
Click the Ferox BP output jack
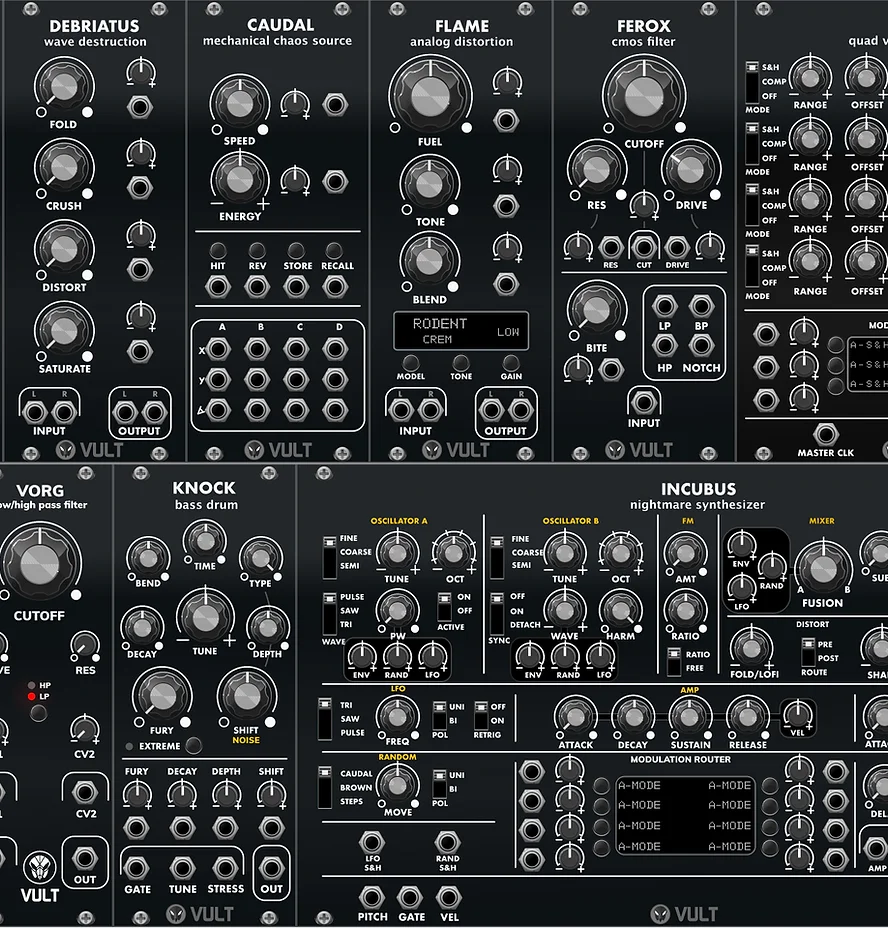pyautogui.click(x=701, y=307)
